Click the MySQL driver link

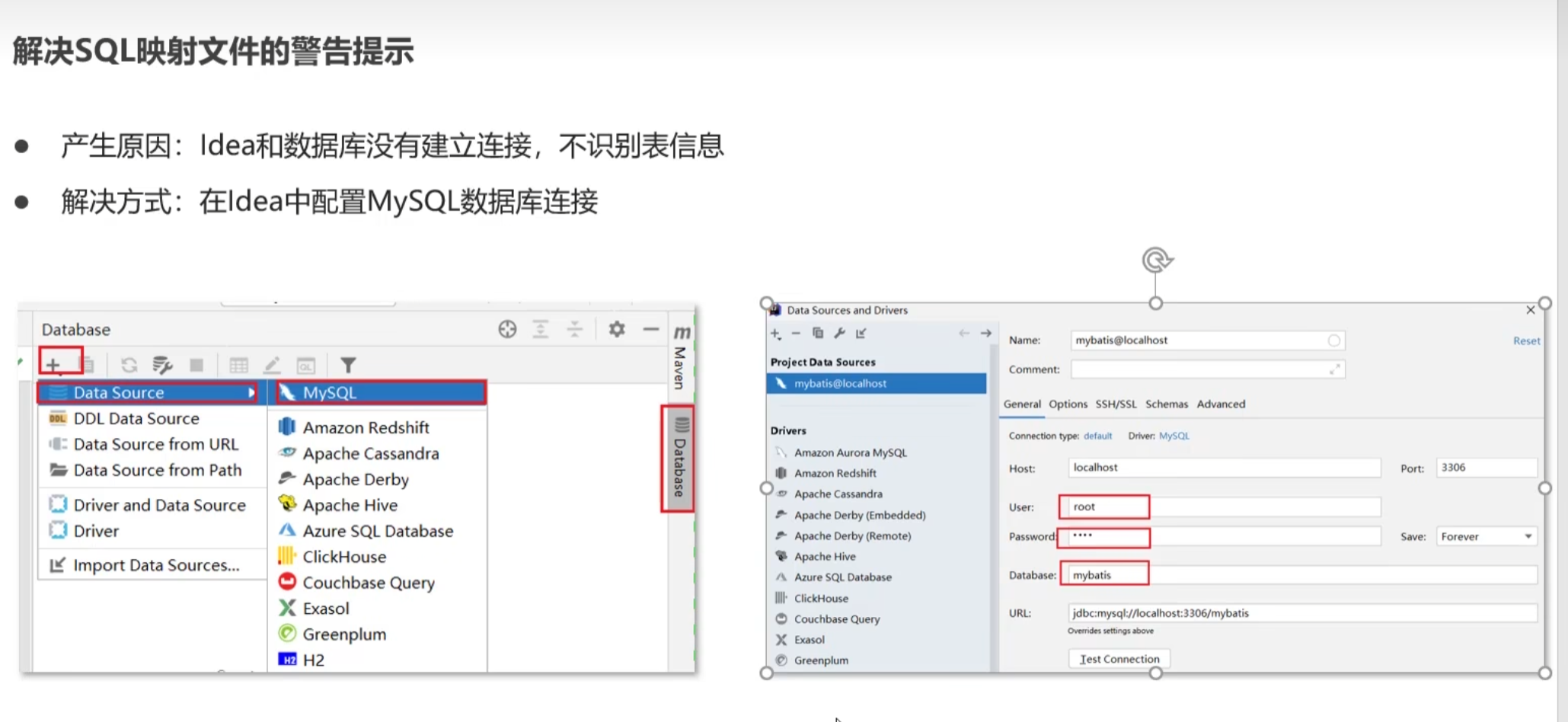tap(1174, 436)
